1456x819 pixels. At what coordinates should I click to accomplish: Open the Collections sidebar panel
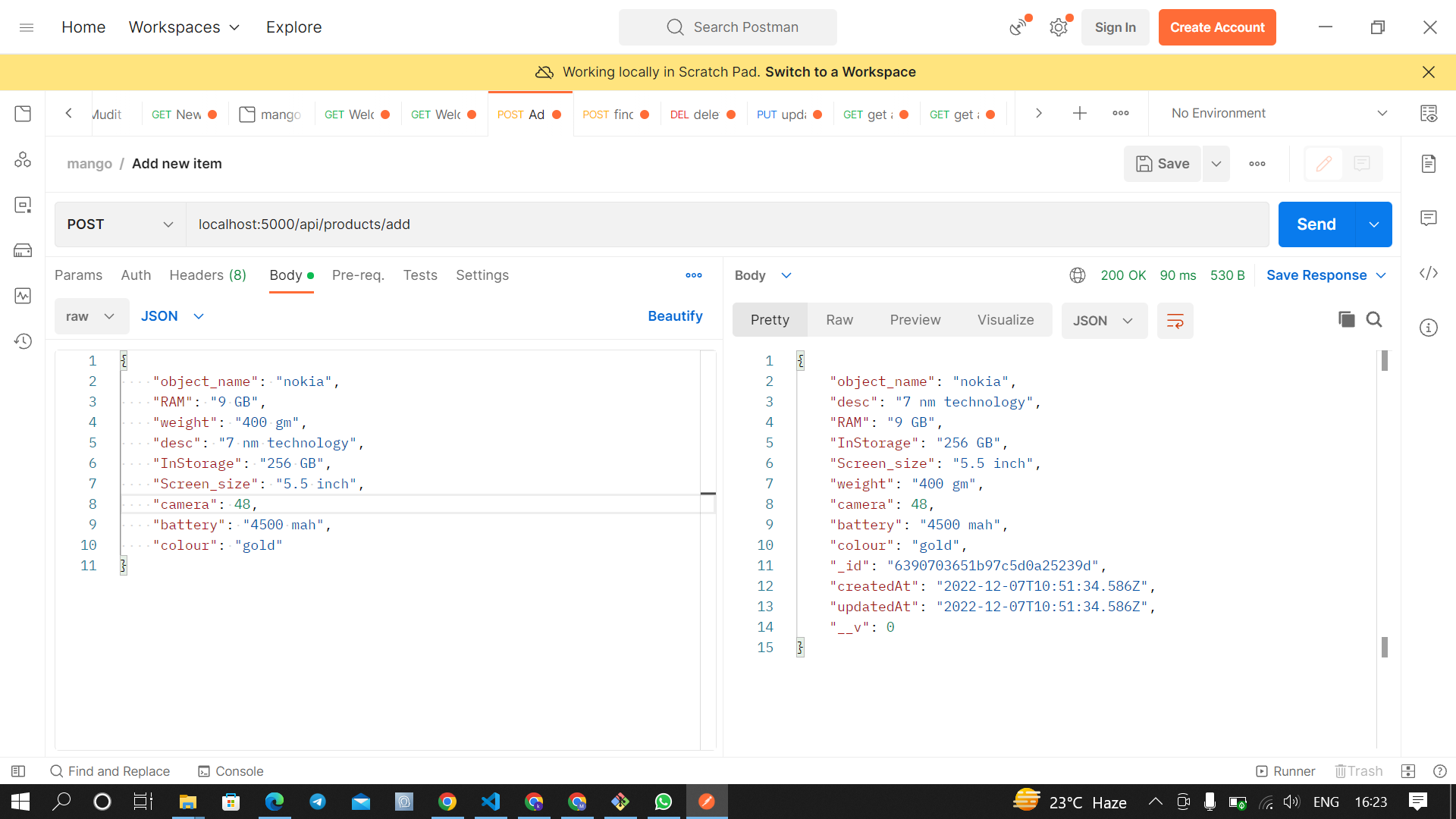pos(23,113)
